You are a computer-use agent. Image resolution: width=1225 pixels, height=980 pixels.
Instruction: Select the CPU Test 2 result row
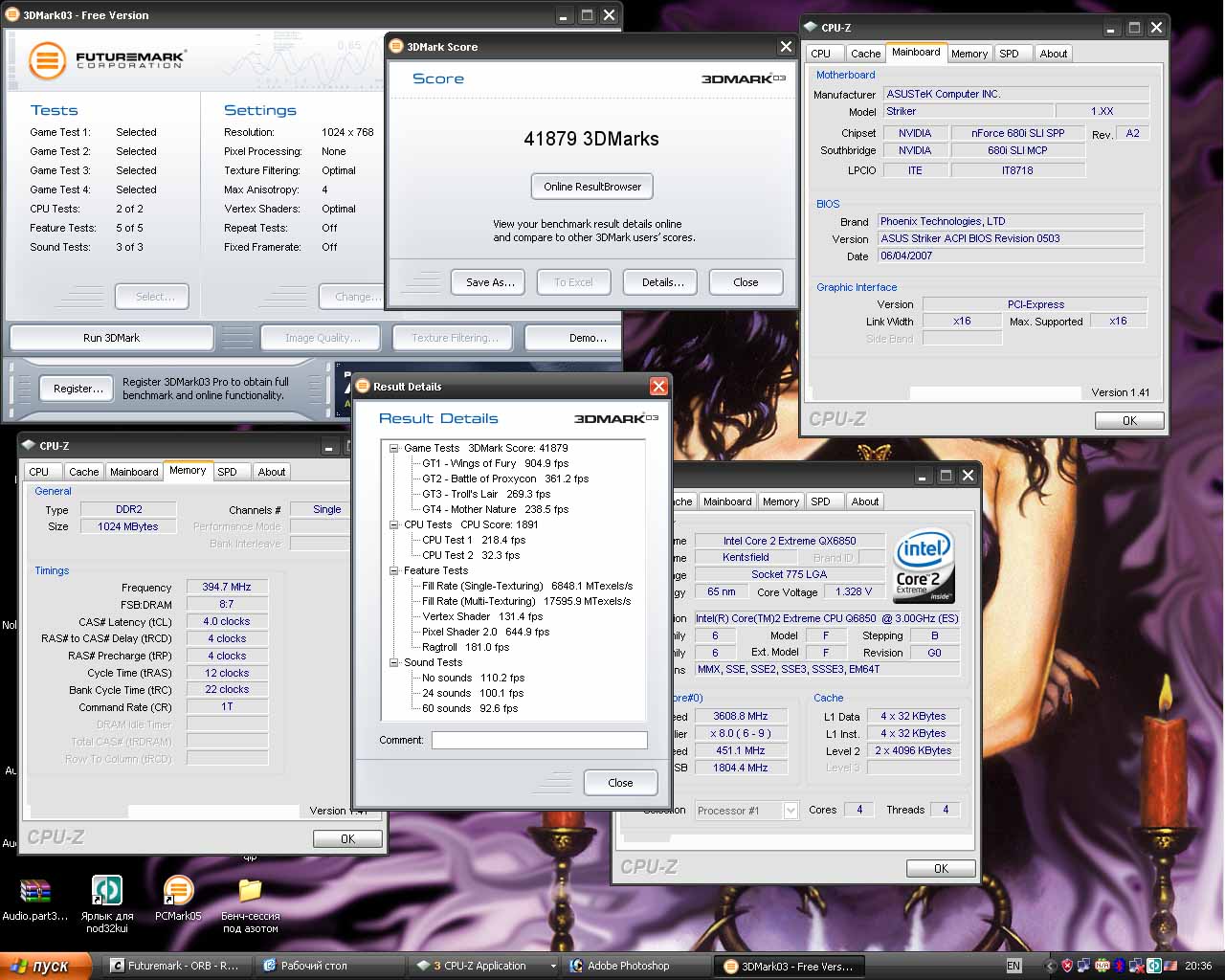471,555
